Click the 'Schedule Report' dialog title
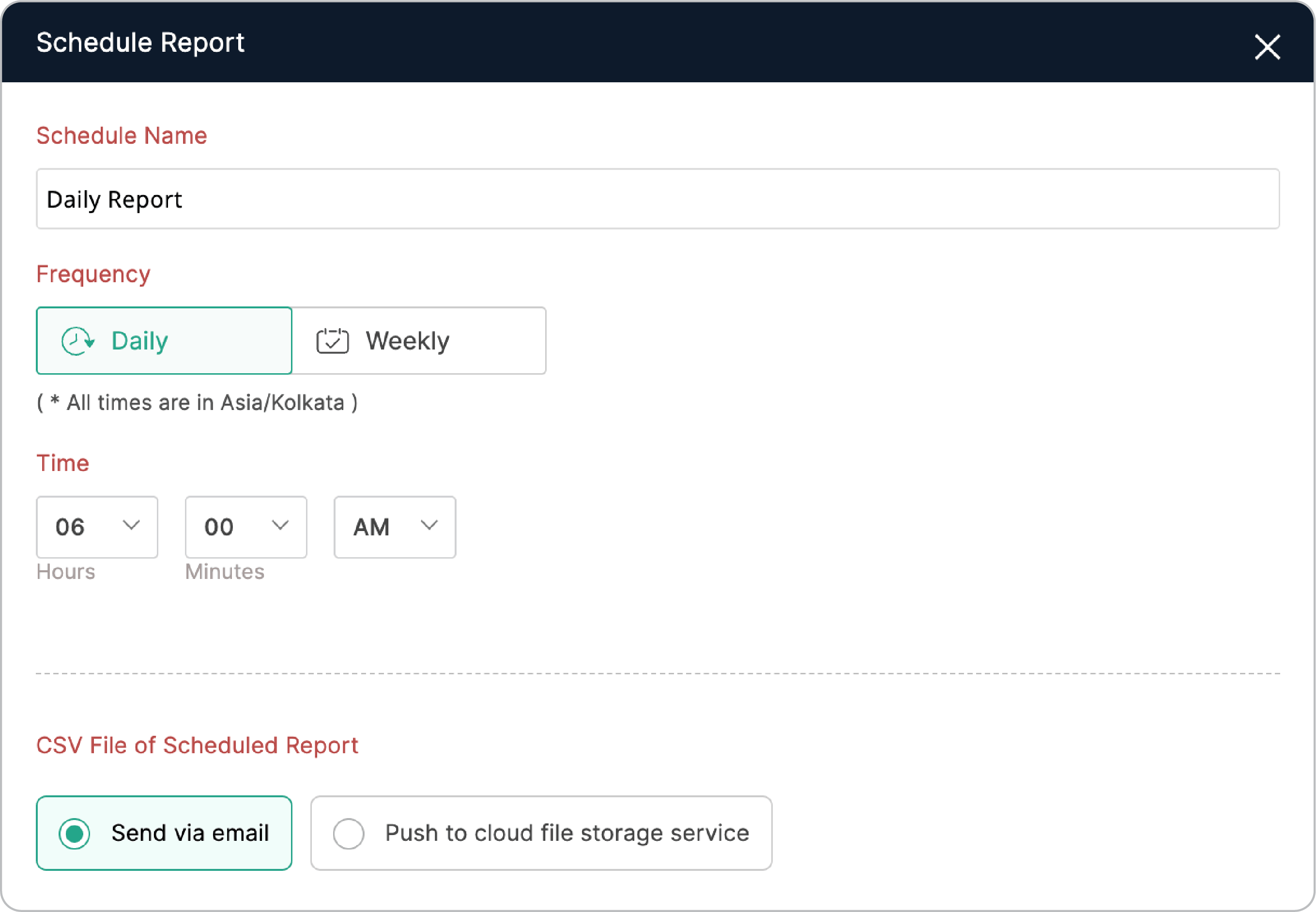 (x=140, y=43)
